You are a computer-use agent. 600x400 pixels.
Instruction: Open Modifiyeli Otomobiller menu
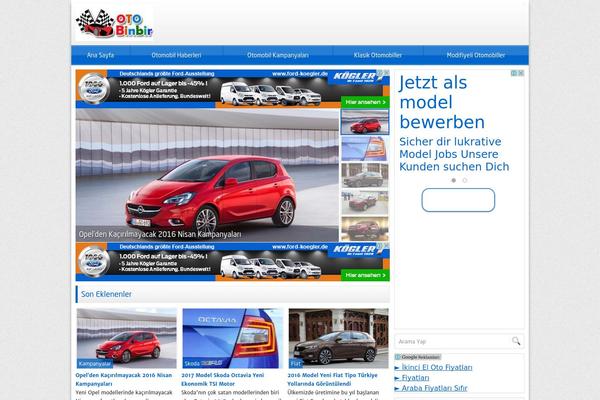pos(476,55)
